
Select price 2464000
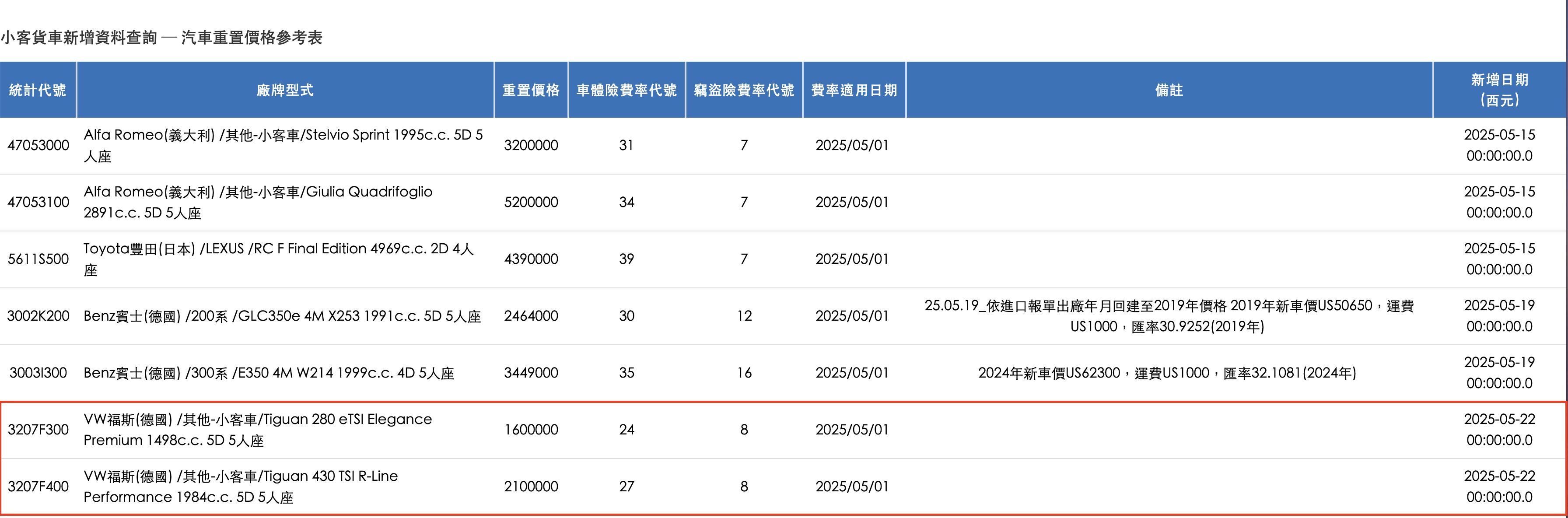point(531,316)
